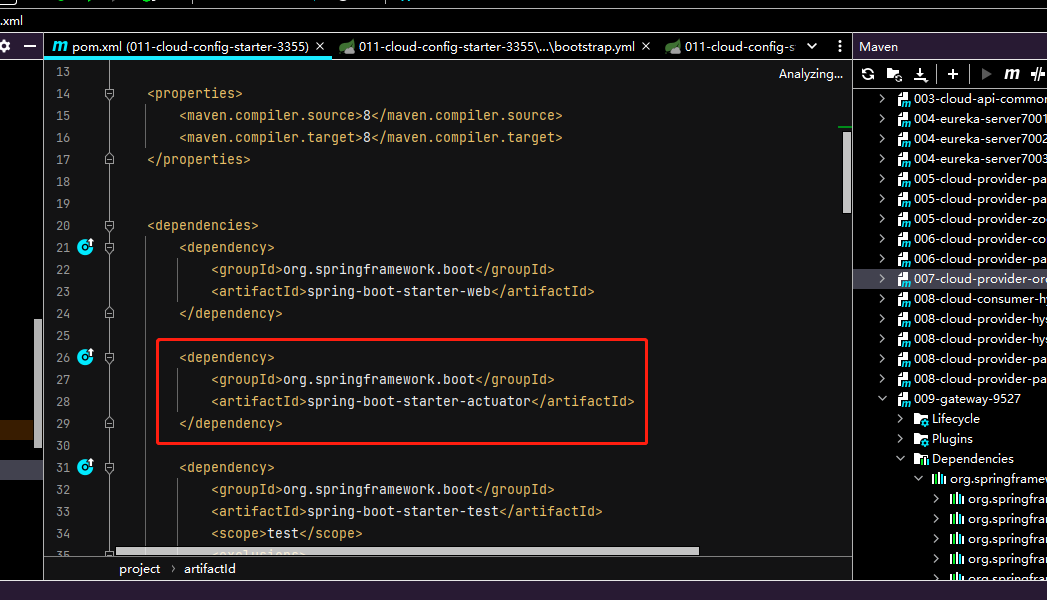Open the third 011-cloud-config-s tab
Screen dimensions: 1047x600
(730, 47)
